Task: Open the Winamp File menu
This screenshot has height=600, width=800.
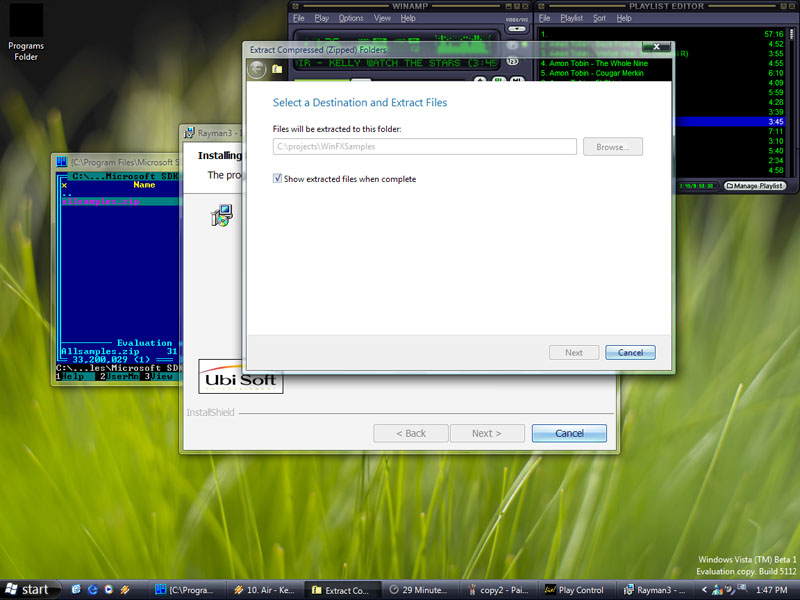Action: [298, 18]
